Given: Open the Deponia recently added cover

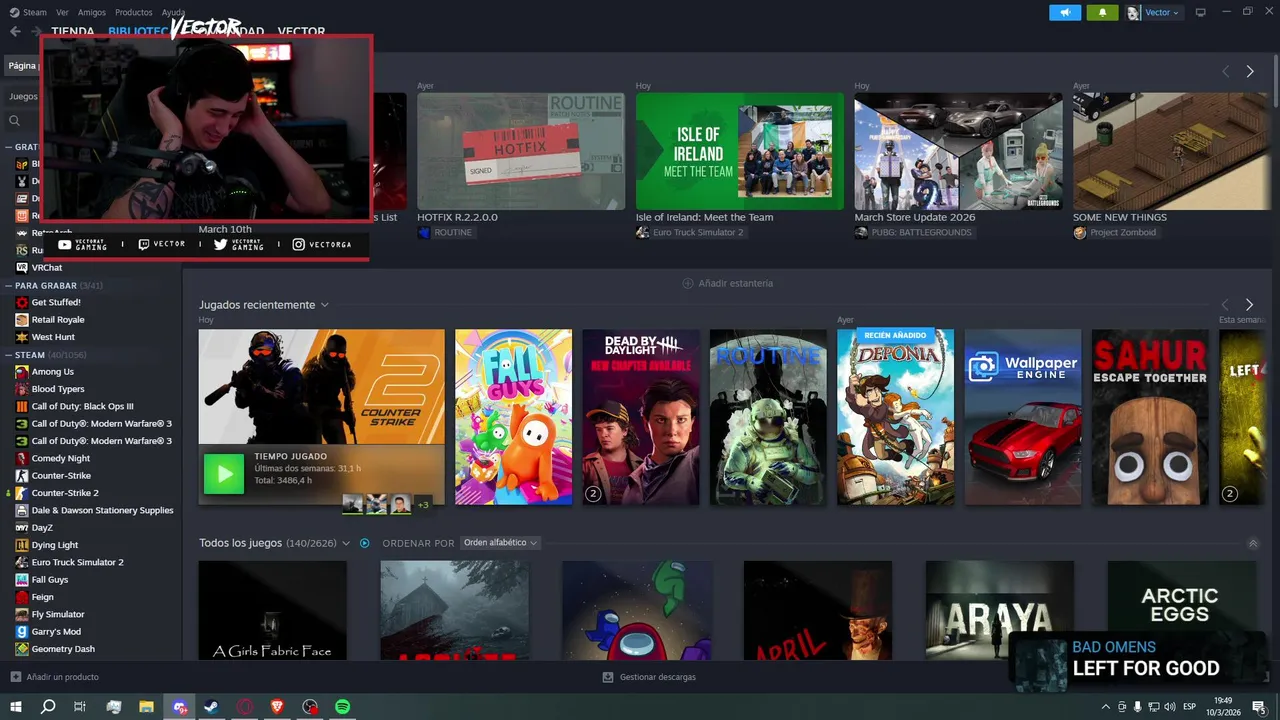Looking at the screenshot, I should pyautogui.click(x=895, y=417).
